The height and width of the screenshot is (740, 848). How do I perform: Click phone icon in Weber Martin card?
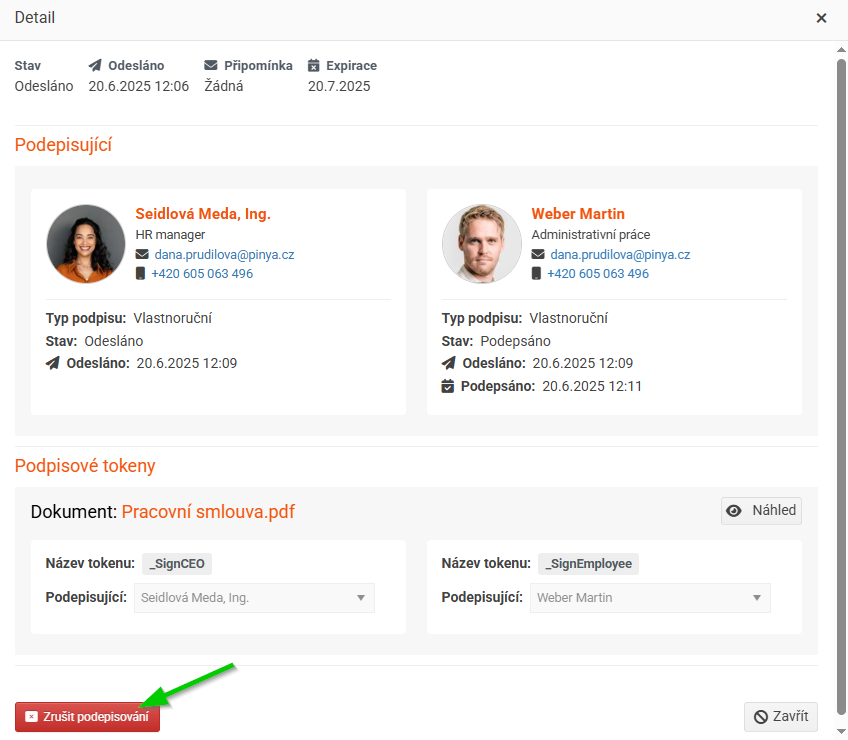[x=536, y=273]
